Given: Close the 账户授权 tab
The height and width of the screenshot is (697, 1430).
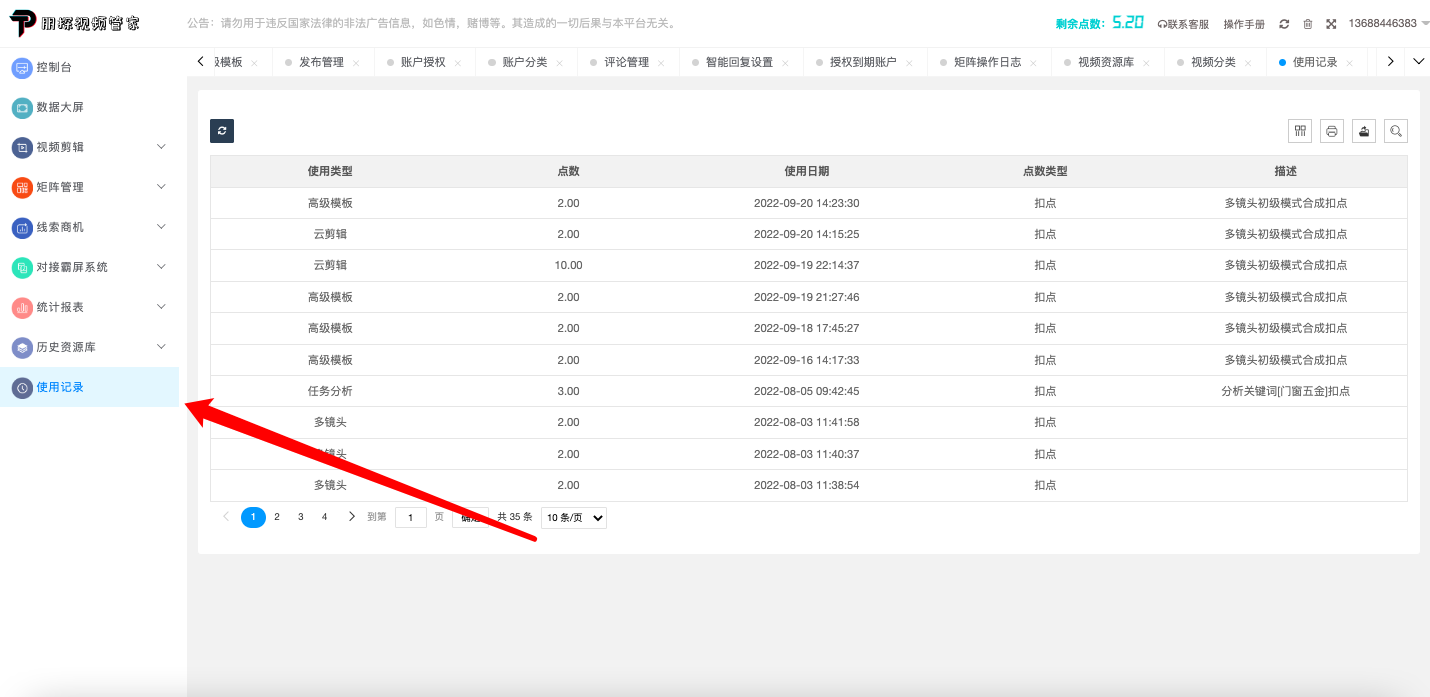Looking at the screenshot, I should coord(458,63).
